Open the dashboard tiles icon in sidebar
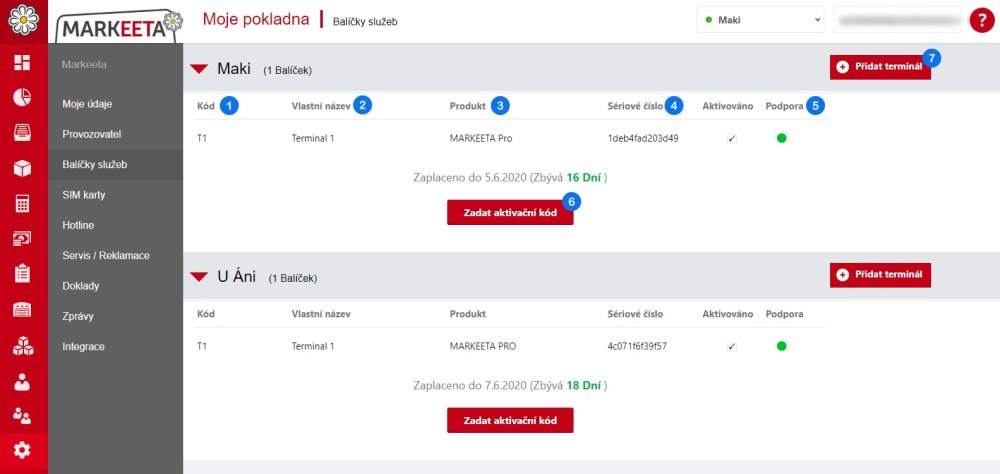The width and height of the screenshot is (1000, 474). pos(22,63)
